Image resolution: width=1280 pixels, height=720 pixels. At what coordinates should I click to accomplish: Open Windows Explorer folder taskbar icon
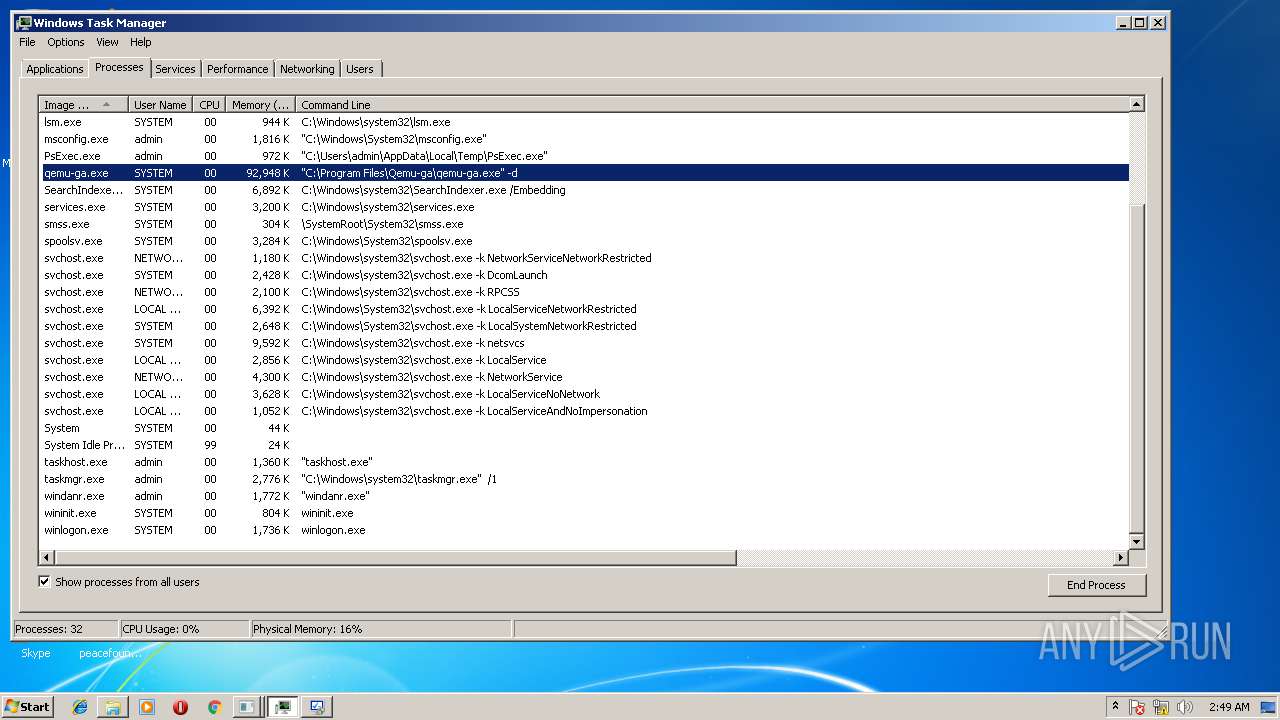113,707
